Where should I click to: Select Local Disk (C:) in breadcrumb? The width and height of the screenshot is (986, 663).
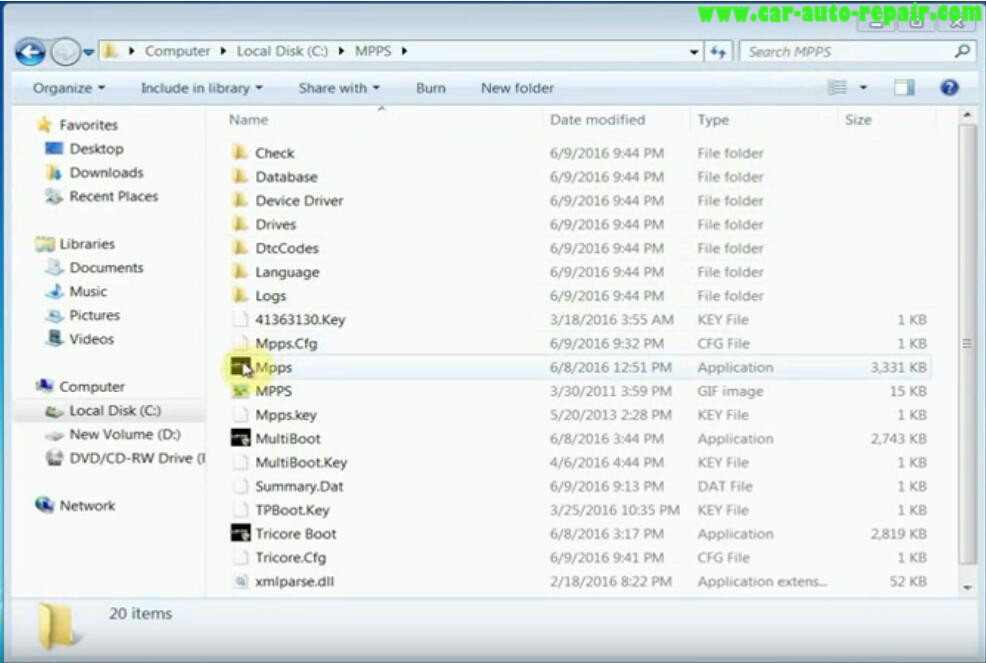click(x=282, y=51)
